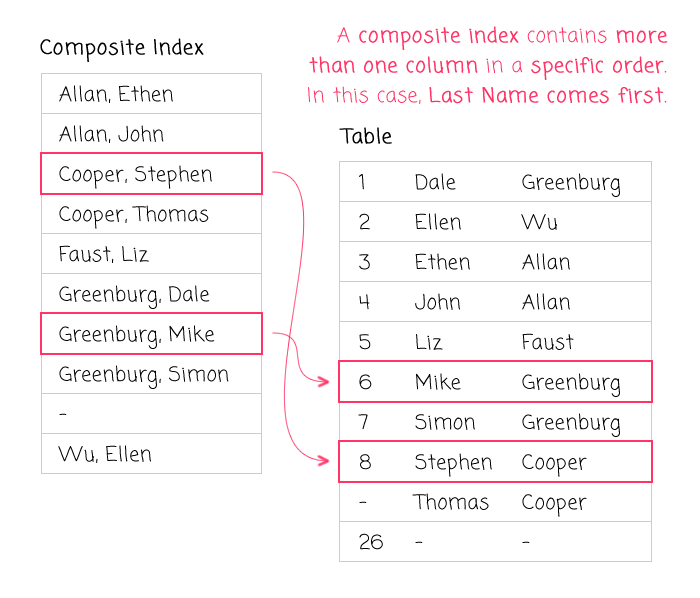700x598 pixels.
Task: Select table row 3 with Ethen Allan
Action: tap(495, 262)
